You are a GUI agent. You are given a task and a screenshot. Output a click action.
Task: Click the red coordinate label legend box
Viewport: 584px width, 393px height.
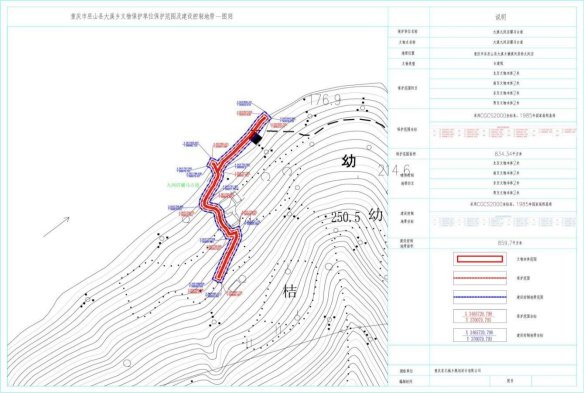[480, 316]
